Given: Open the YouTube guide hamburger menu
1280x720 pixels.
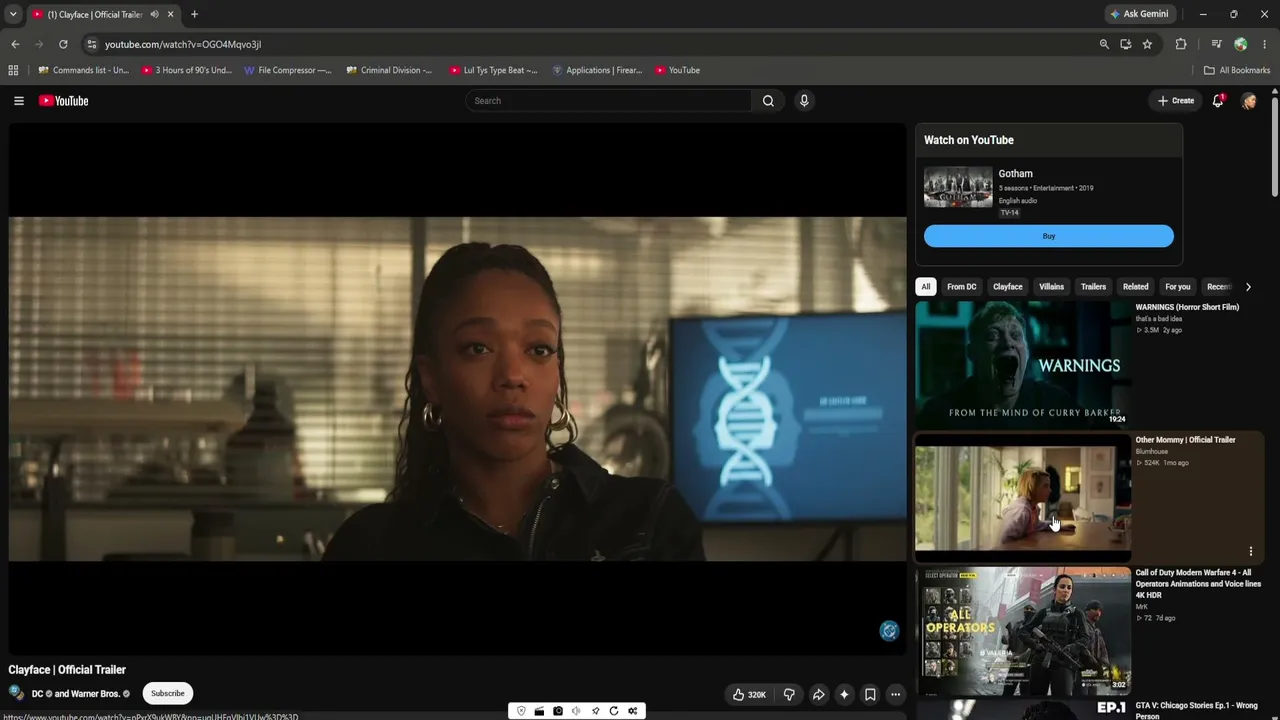Looking at the screenshot, I should [18, 101].
